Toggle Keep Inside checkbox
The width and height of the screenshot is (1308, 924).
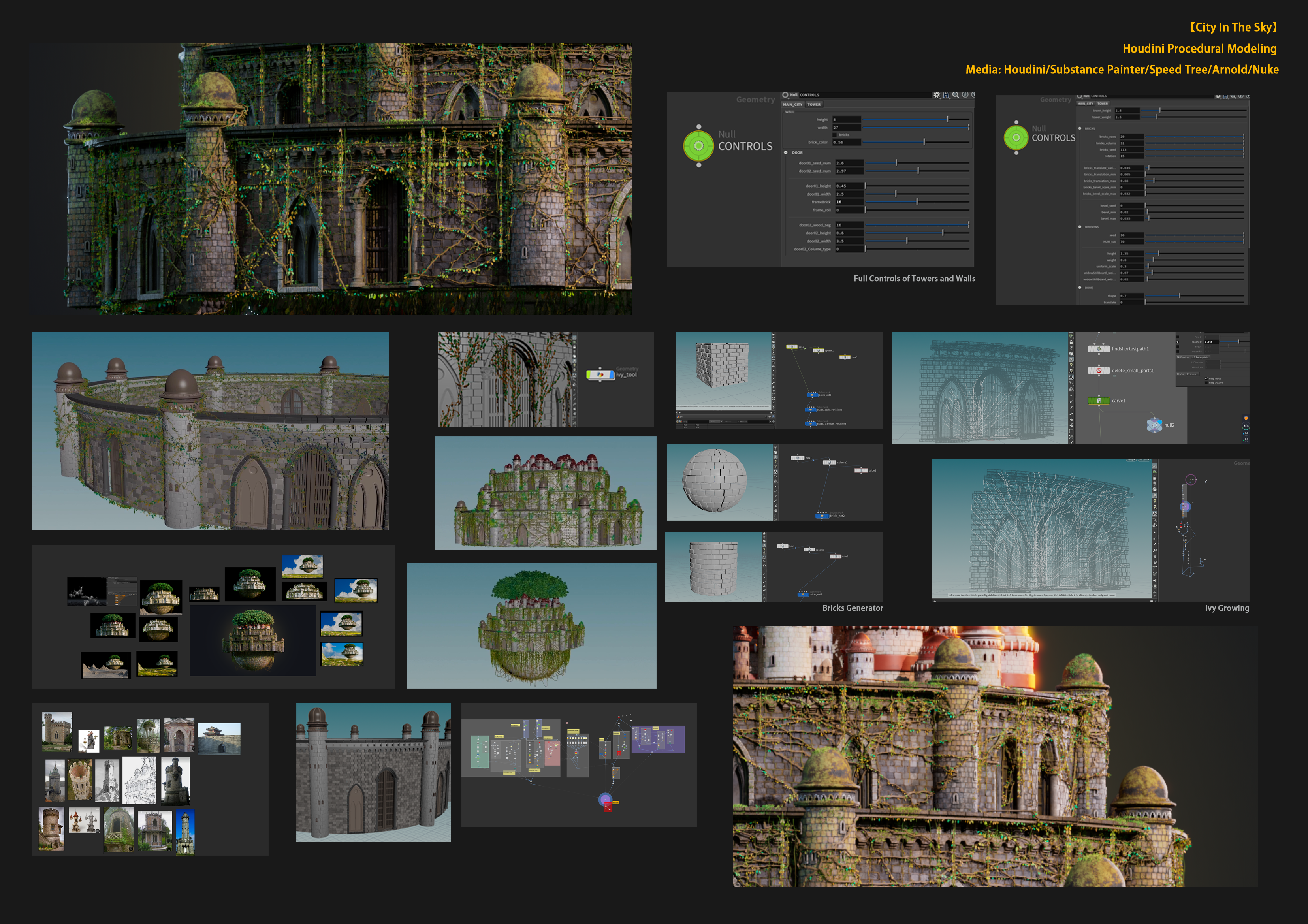point(1206,379)
